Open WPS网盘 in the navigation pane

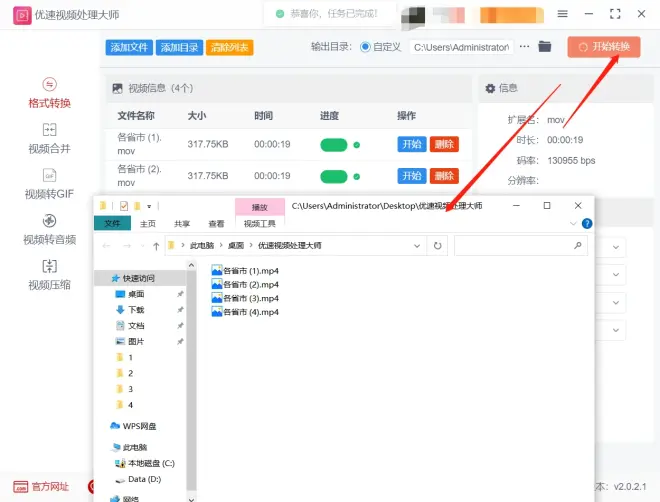pos(139,426)
